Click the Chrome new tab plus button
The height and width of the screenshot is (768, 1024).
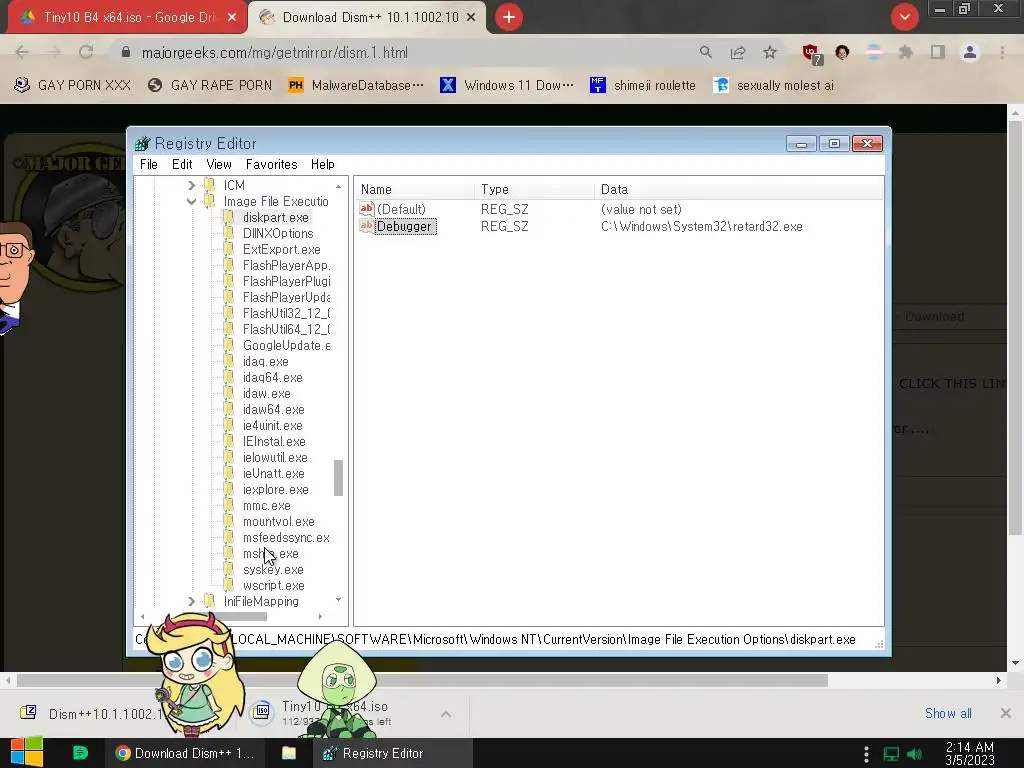509,17
